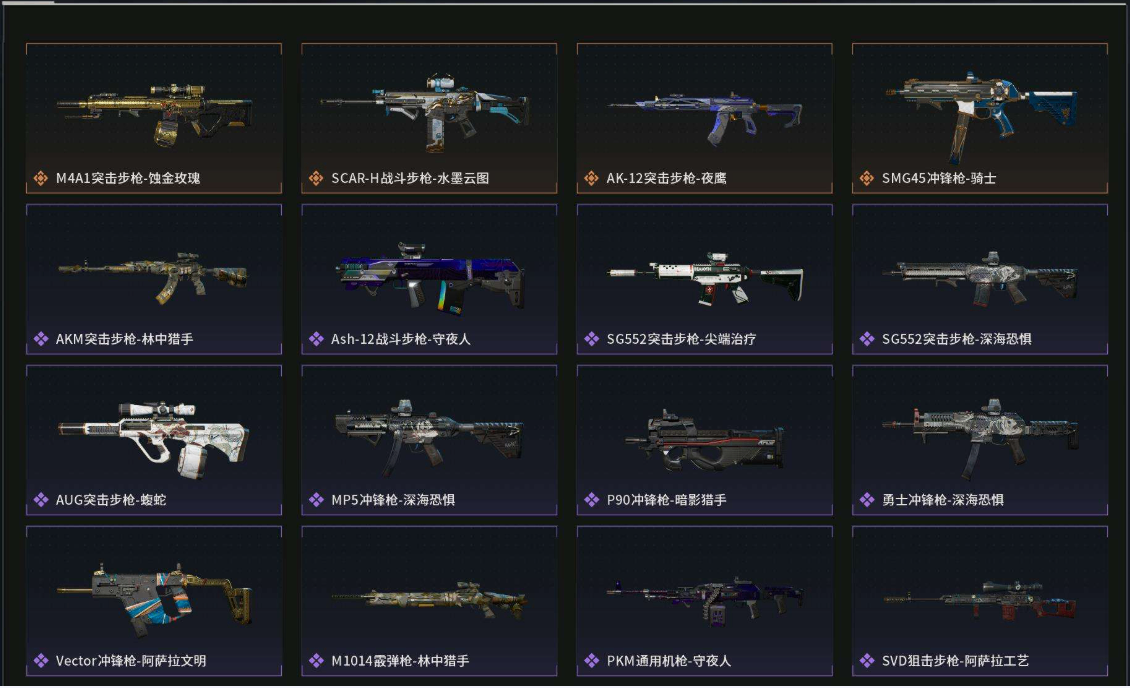Viewport: 1130px width, 688px height.
Task: Select the MP5冲锋枪-深海恐惧 weapon image
Action: click(429, 434)
